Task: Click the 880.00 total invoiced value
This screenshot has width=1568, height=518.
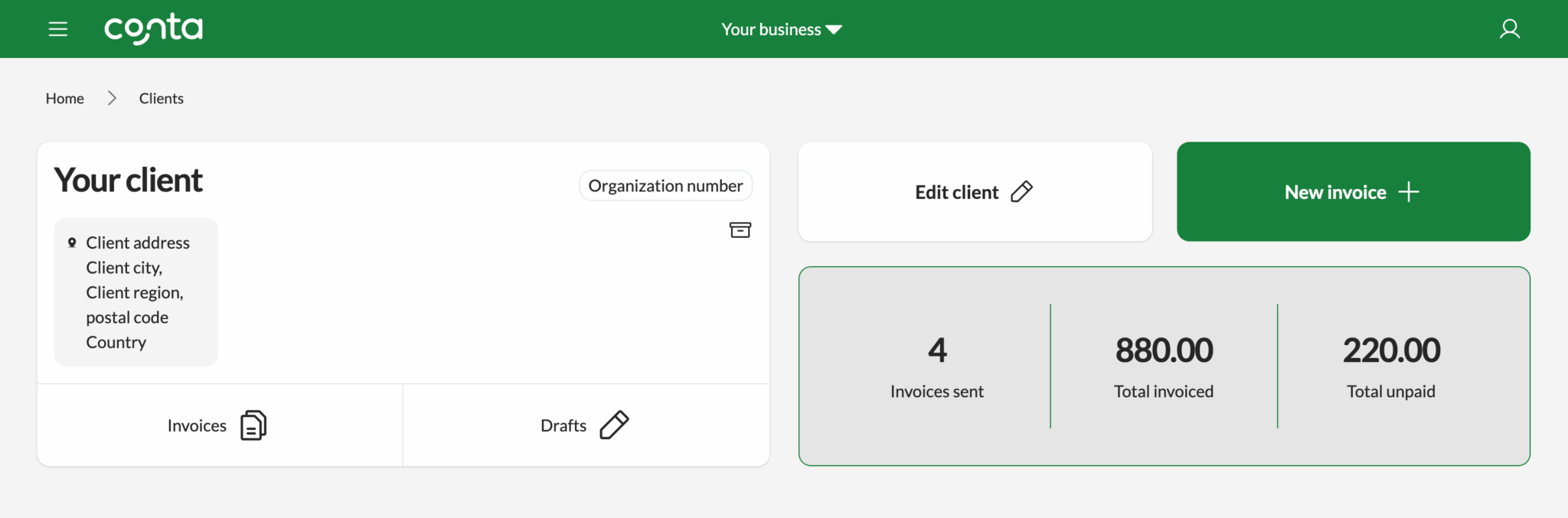Action: pyautogui.click(x=1164, y=350)
